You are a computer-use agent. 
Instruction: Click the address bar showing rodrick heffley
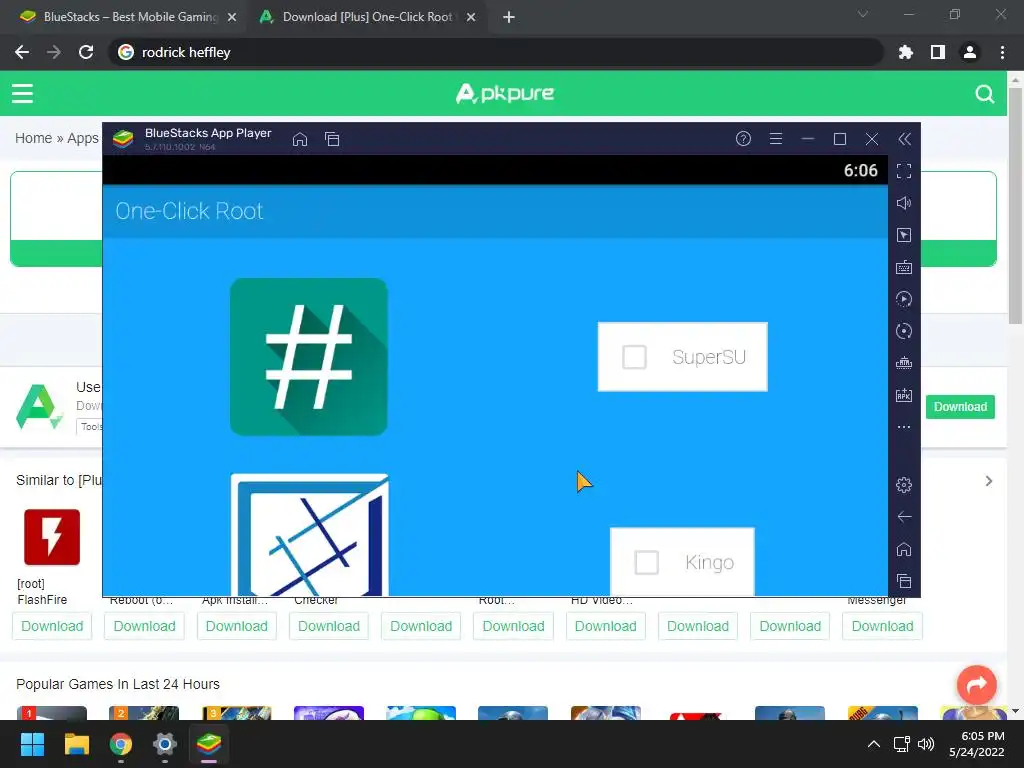pyautogui.click(x=495, y=52)
